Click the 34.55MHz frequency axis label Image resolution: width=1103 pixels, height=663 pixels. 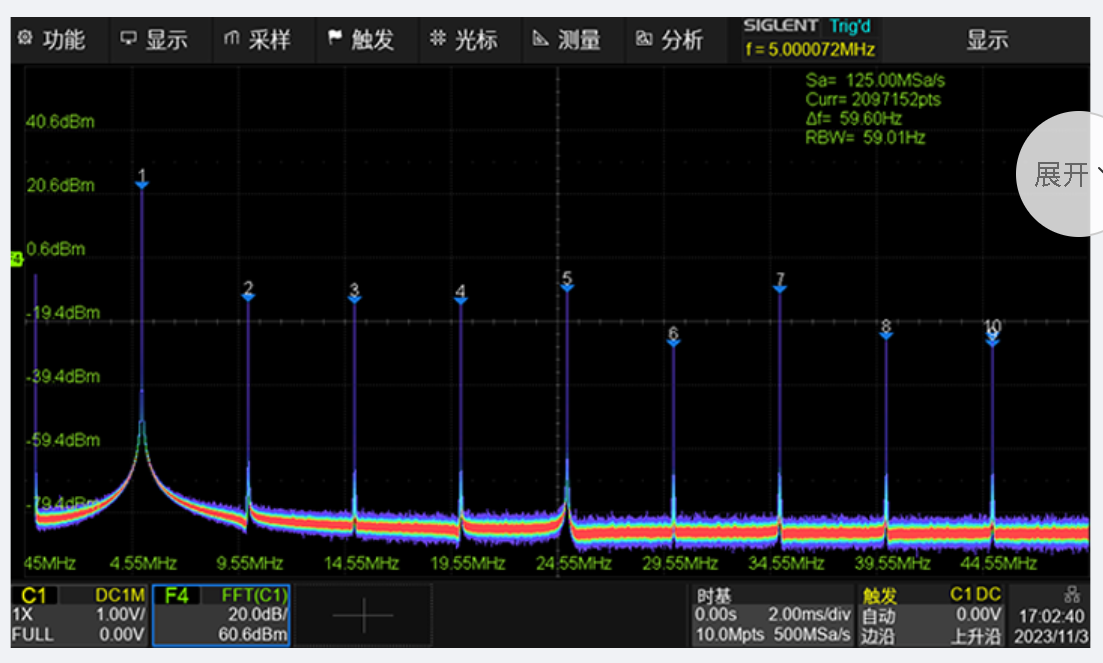pos(786,563)
